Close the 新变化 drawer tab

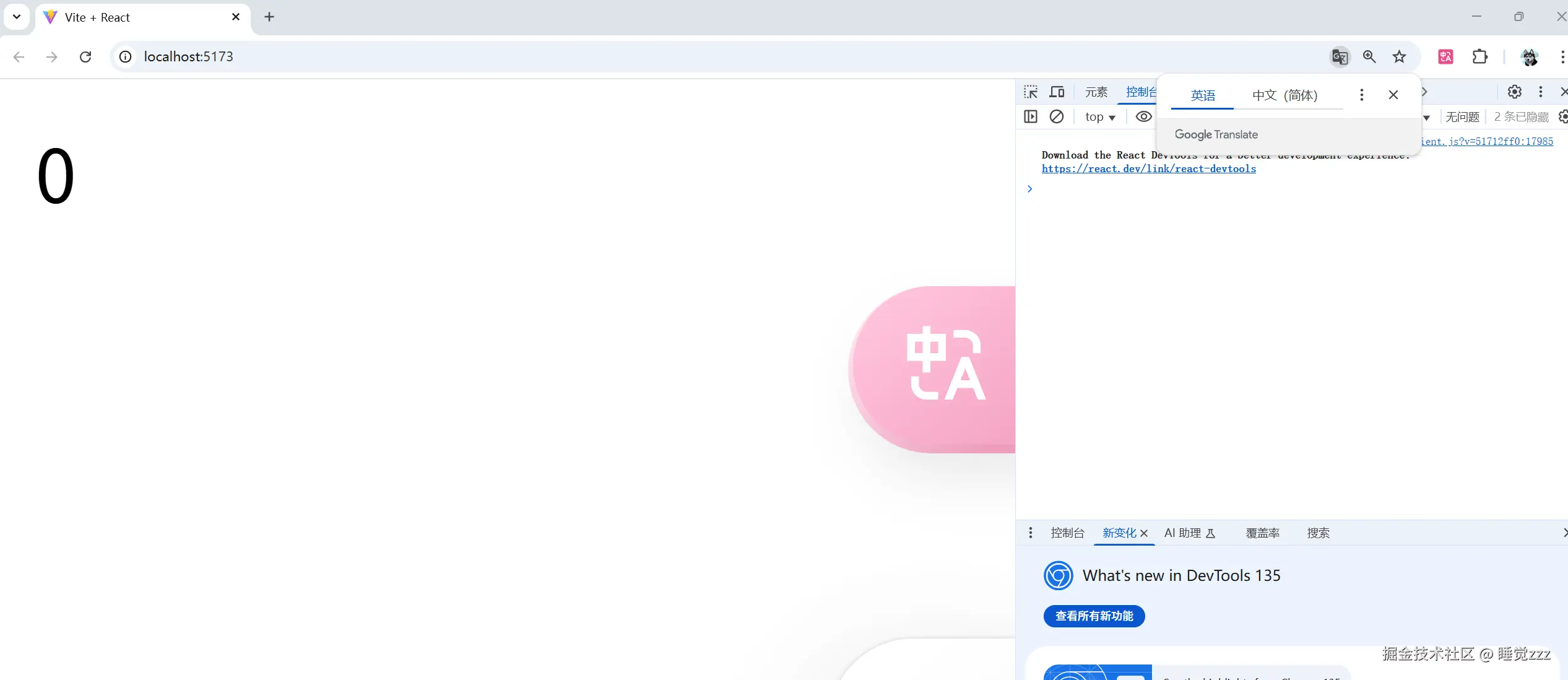[x=1144, y=533]
